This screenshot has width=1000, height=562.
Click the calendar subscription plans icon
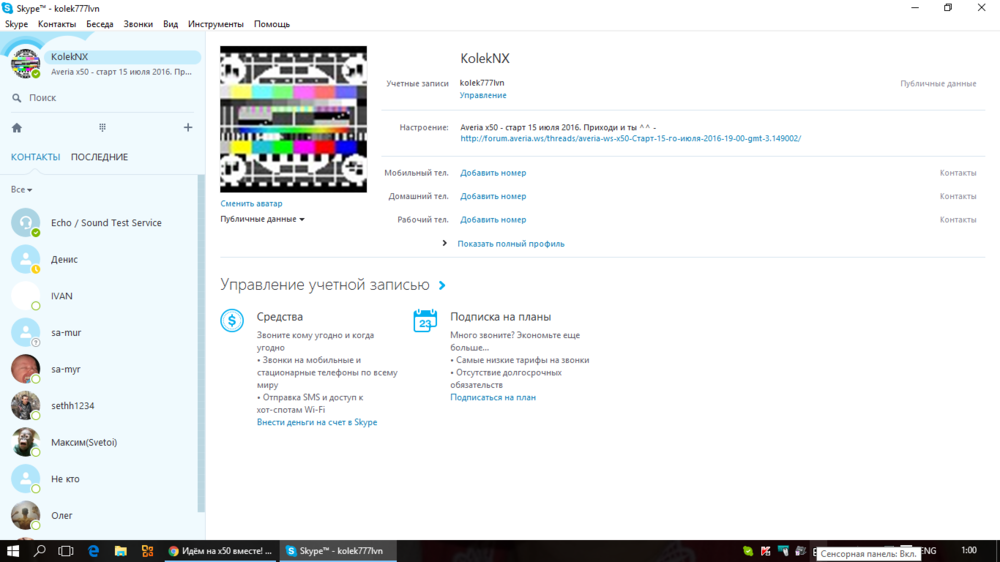tap(425, 321)
